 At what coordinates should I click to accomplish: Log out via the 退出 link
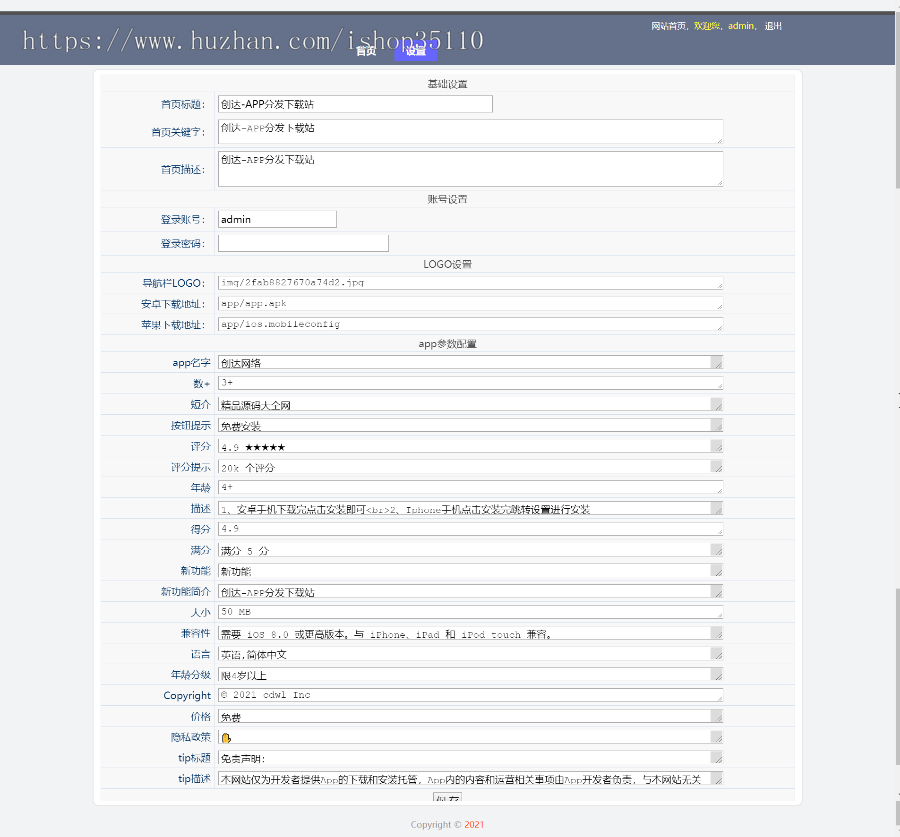click(x=773, y=26)
